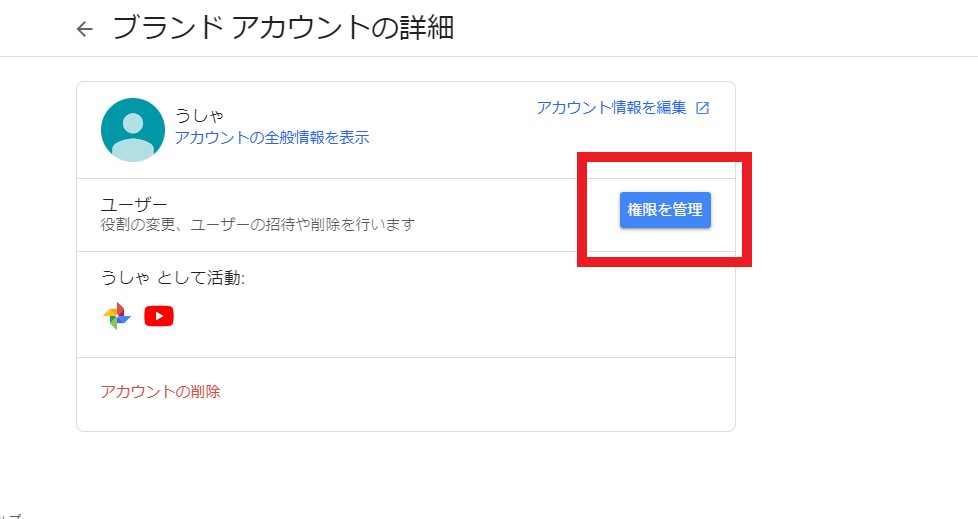
Task: Go back using the left arrow icon
Action: [x=84, y=29]
